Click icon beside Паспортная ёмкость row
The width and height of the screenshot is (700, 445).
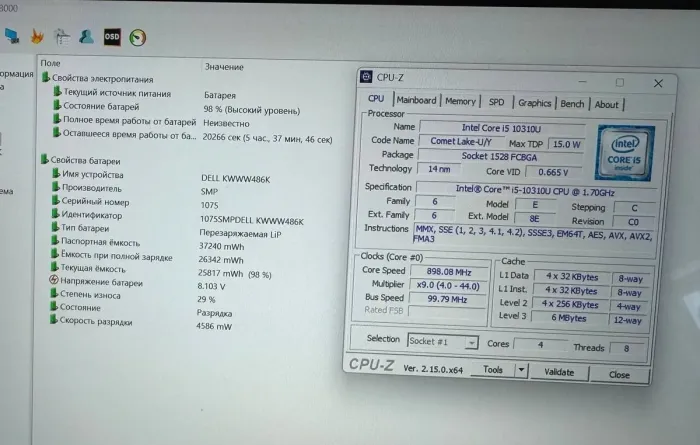click(54, 241)
